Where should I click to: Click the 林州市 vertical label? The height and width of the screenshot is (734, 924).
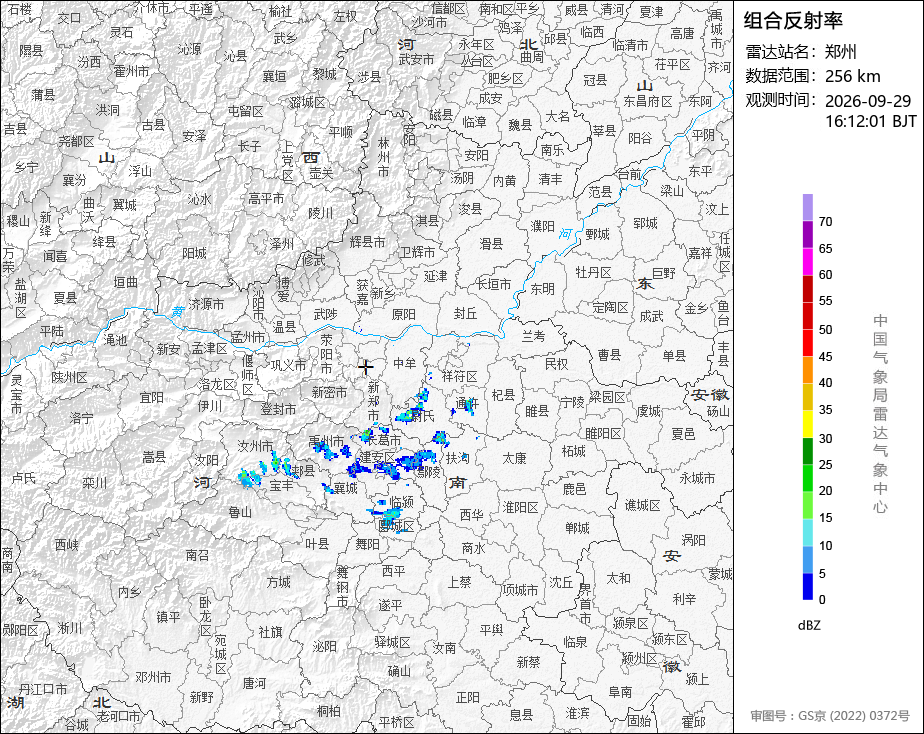click(x=384, y=157)
